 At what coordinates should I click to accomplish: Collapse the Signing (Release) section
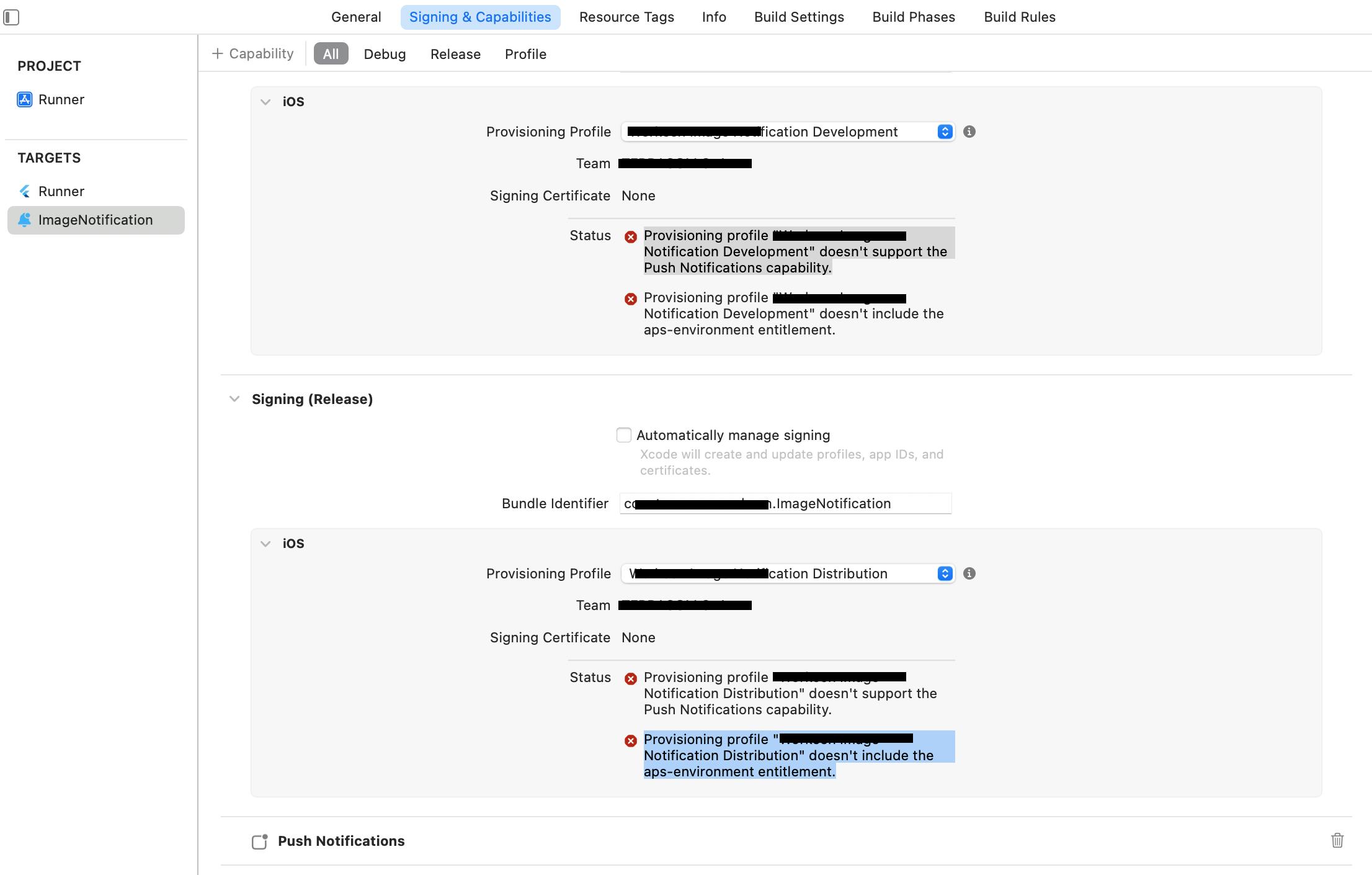[x=234, y=399]
